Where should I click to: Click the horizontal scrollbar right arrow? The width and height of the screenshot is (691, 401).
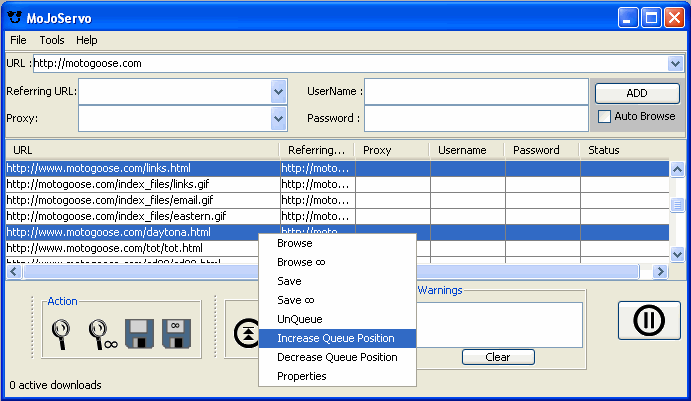pyautogui.click(x=660, y=271)
